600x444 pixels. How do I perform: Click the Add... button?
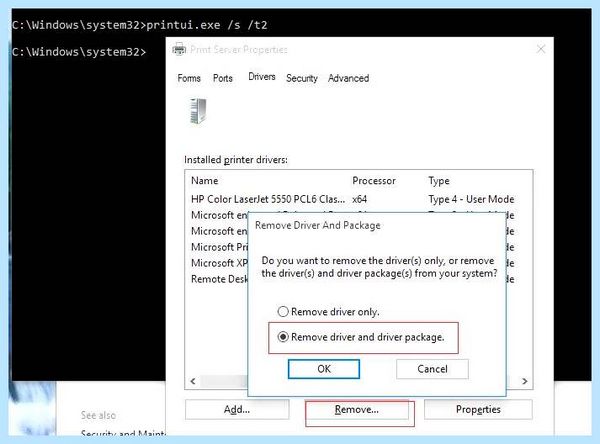click(x=237, y=410)
